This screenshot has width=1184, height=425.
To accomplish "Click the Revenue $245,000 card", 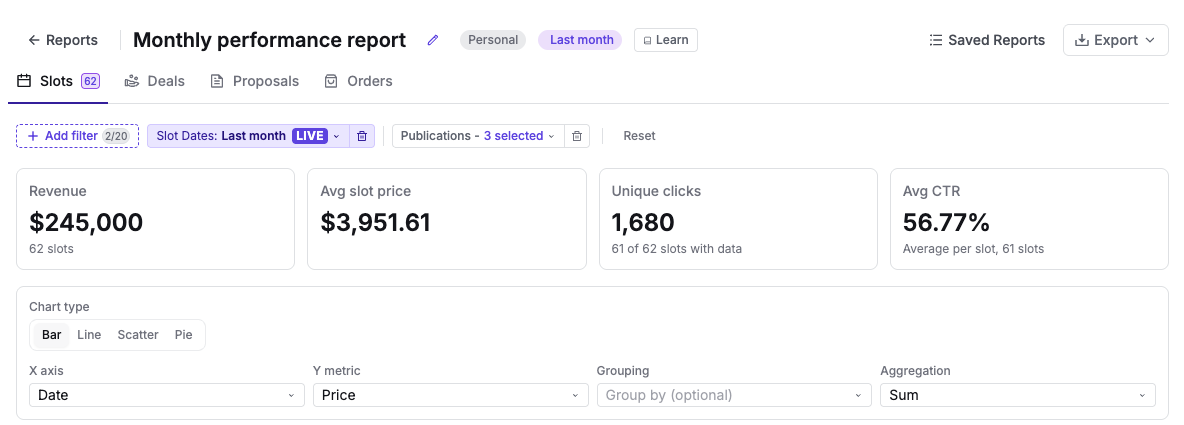I will [156, 219].
